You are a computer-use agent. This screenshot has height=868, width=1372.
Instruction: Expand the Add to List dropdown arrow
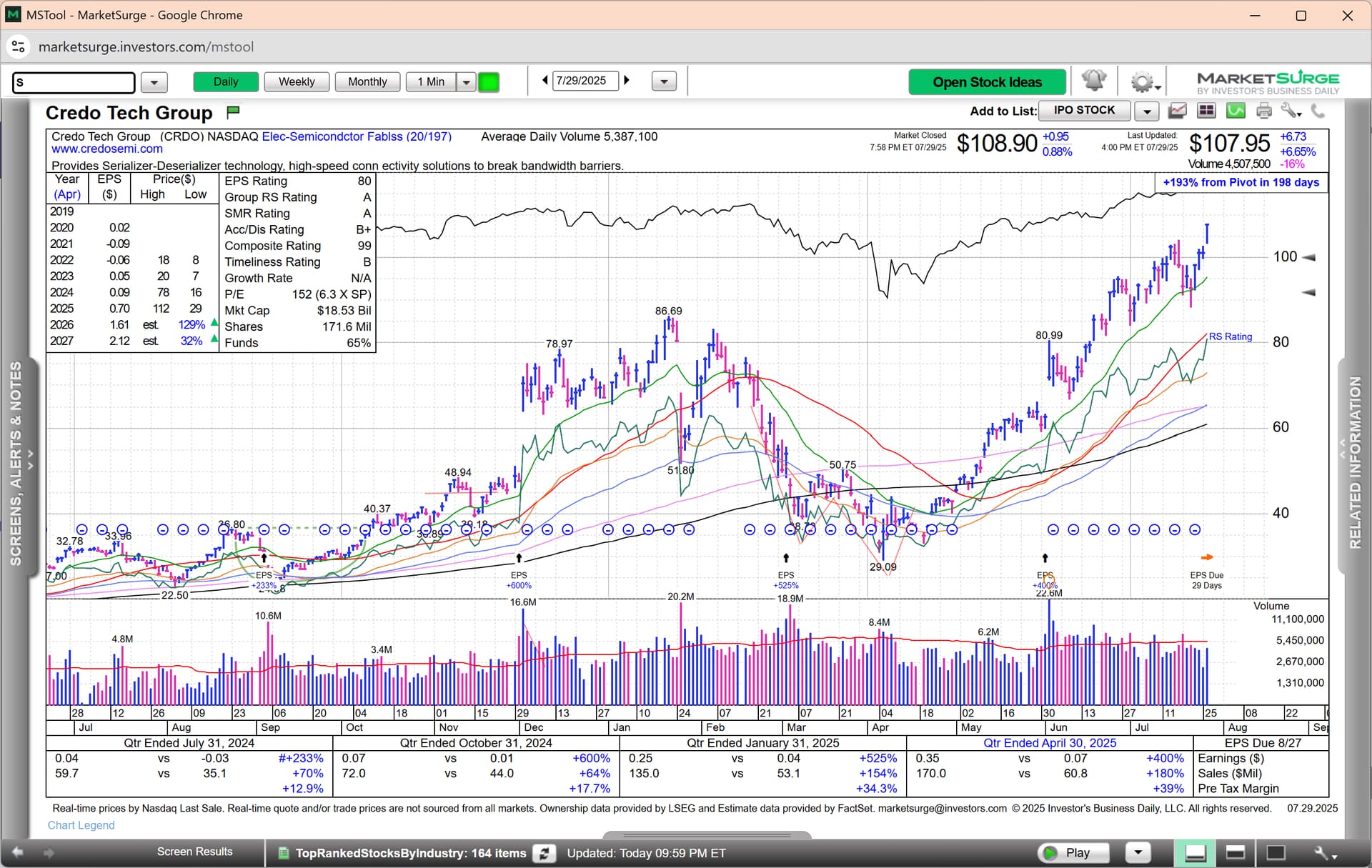point(1147,111)
